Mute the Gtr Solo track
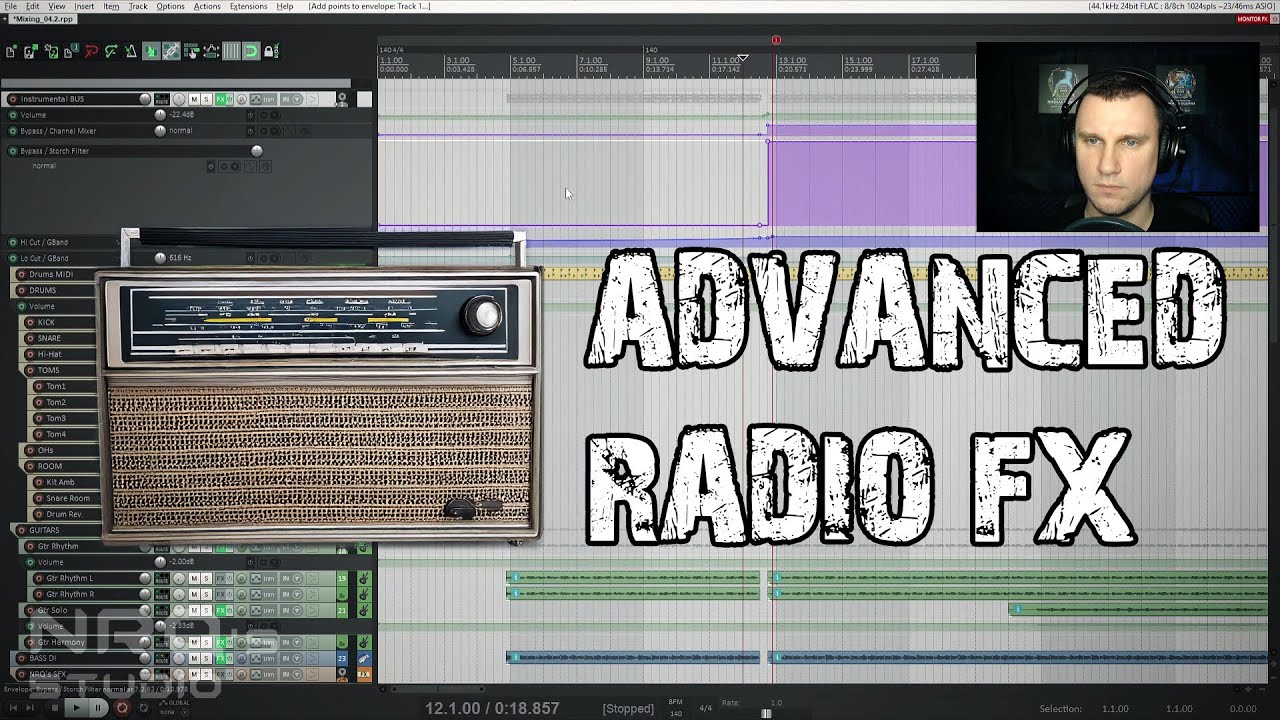 coord(194,610)
